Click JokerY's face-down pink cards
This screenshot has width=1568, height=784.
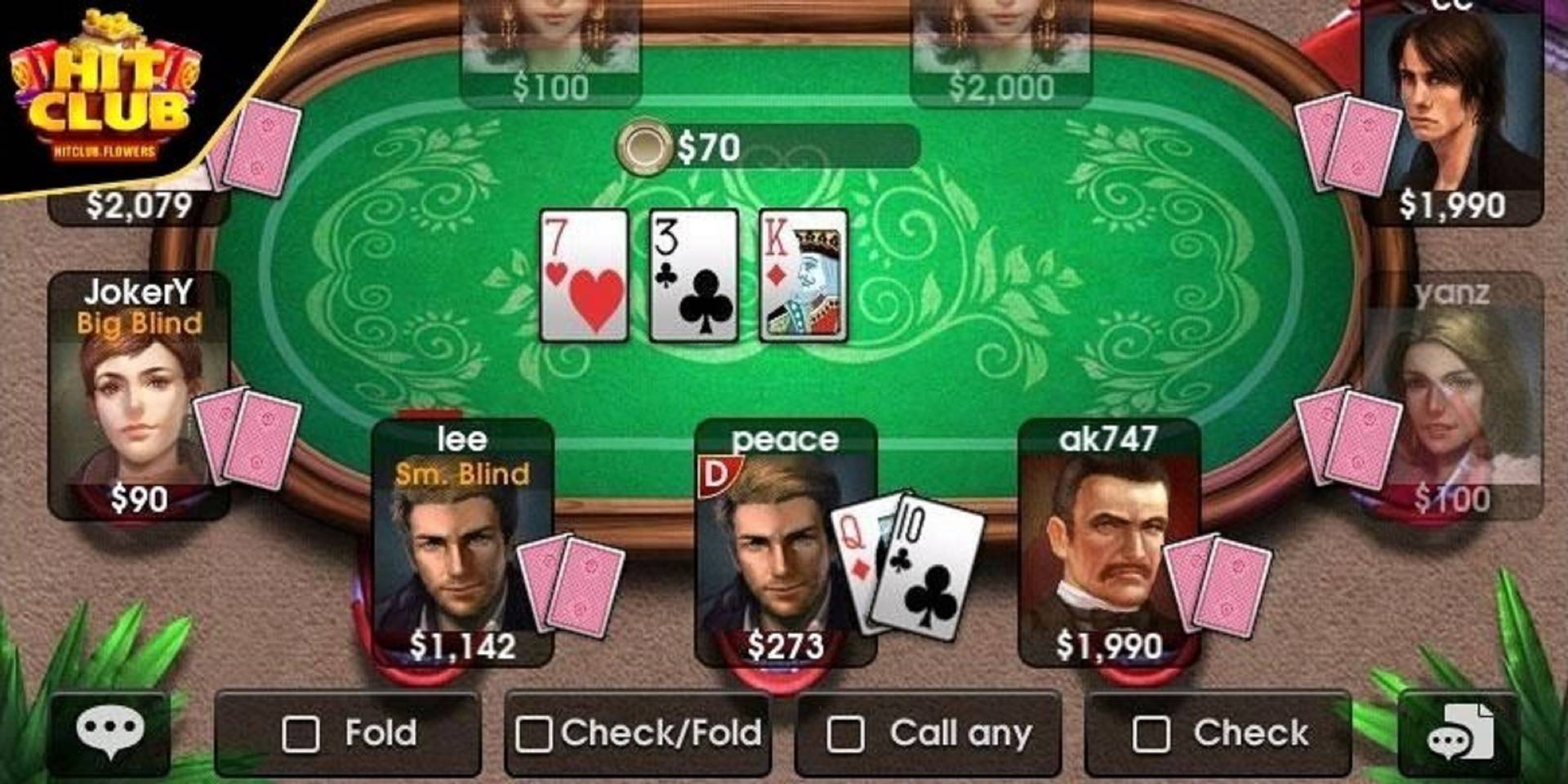click(x=248, y=438)
